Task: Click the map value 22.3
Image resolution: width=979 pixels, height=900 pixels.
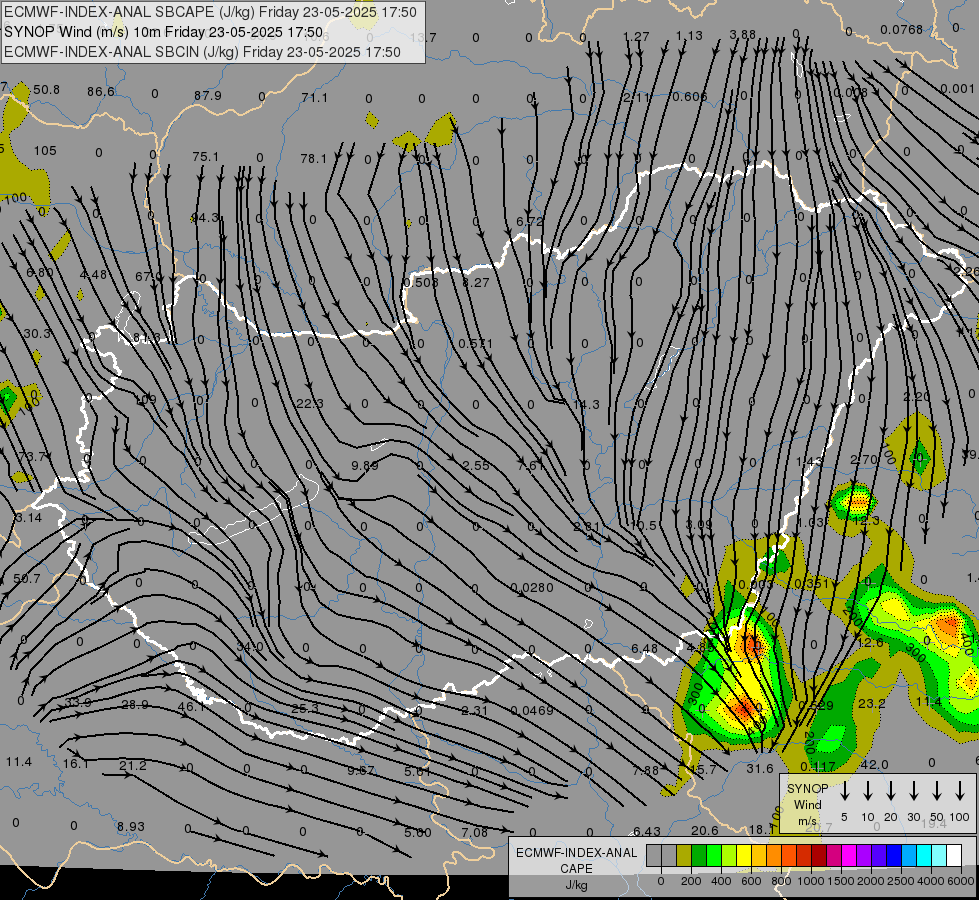Action: [x=310, y=403]
